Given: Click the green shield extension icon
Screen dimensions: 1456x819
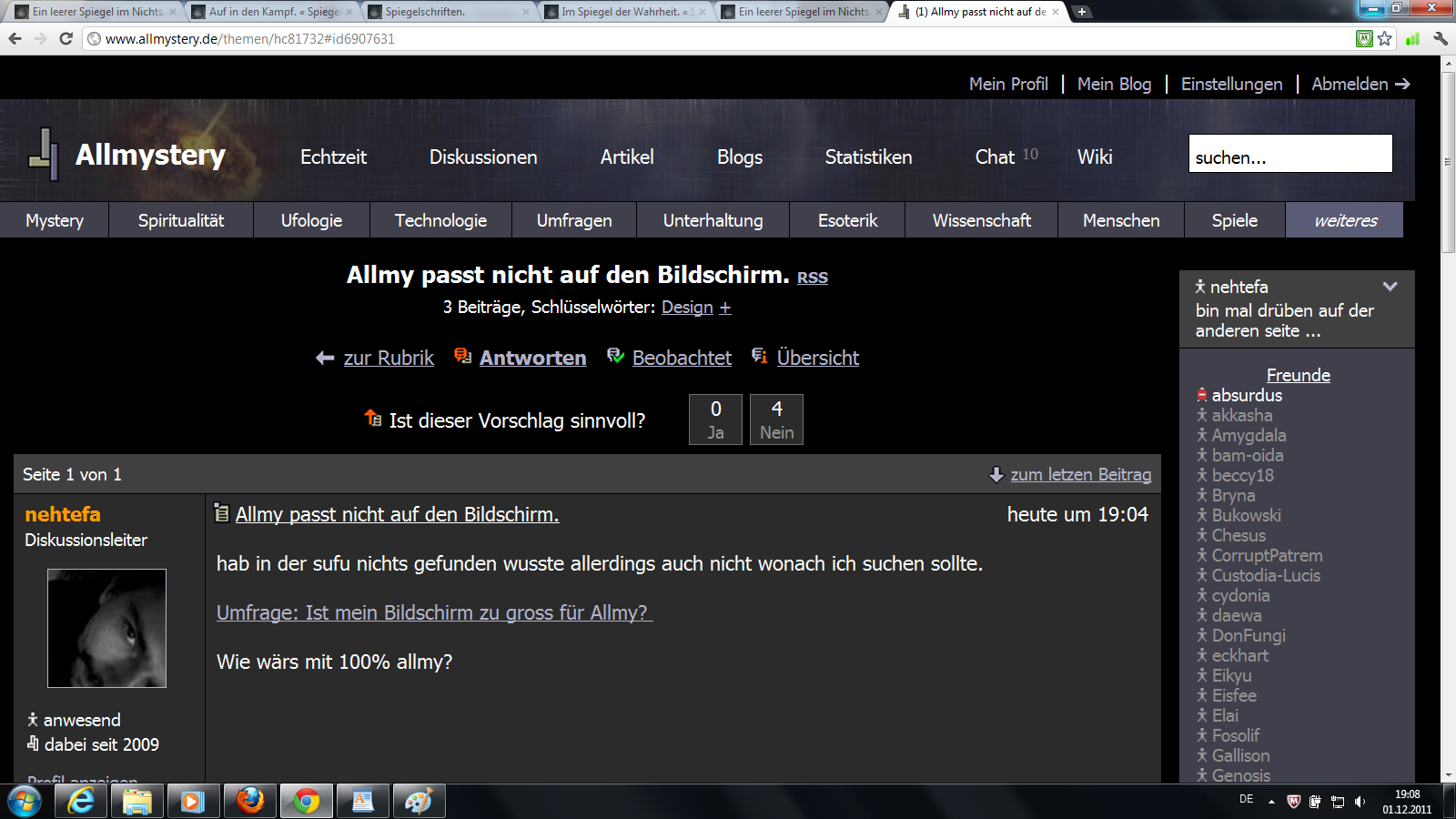Looking at the screenshot, I should pyautogui.click(x=1364, y=38).
